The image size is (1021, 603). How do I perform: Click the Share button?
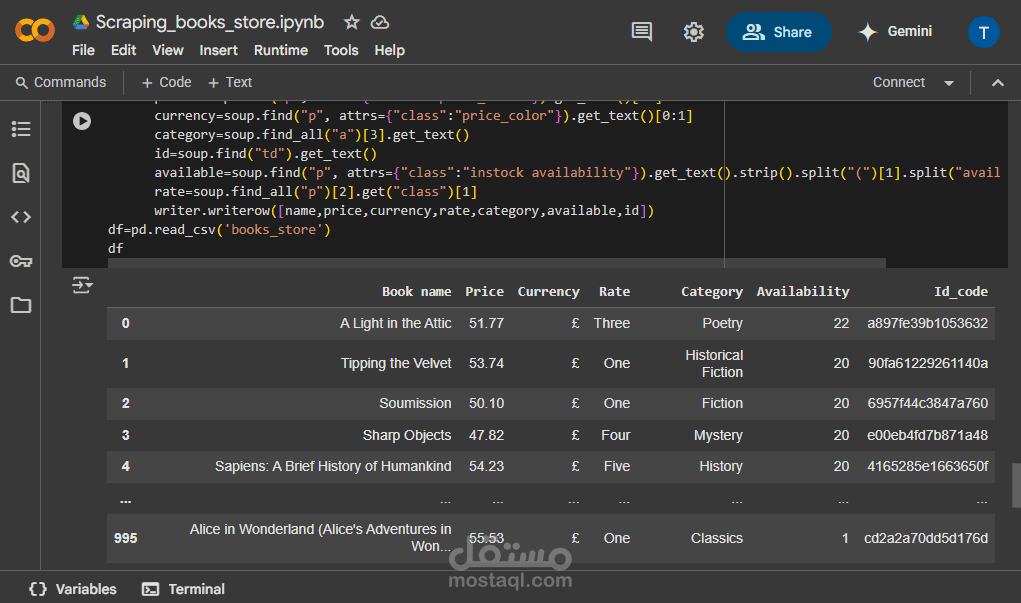point(778,32)
